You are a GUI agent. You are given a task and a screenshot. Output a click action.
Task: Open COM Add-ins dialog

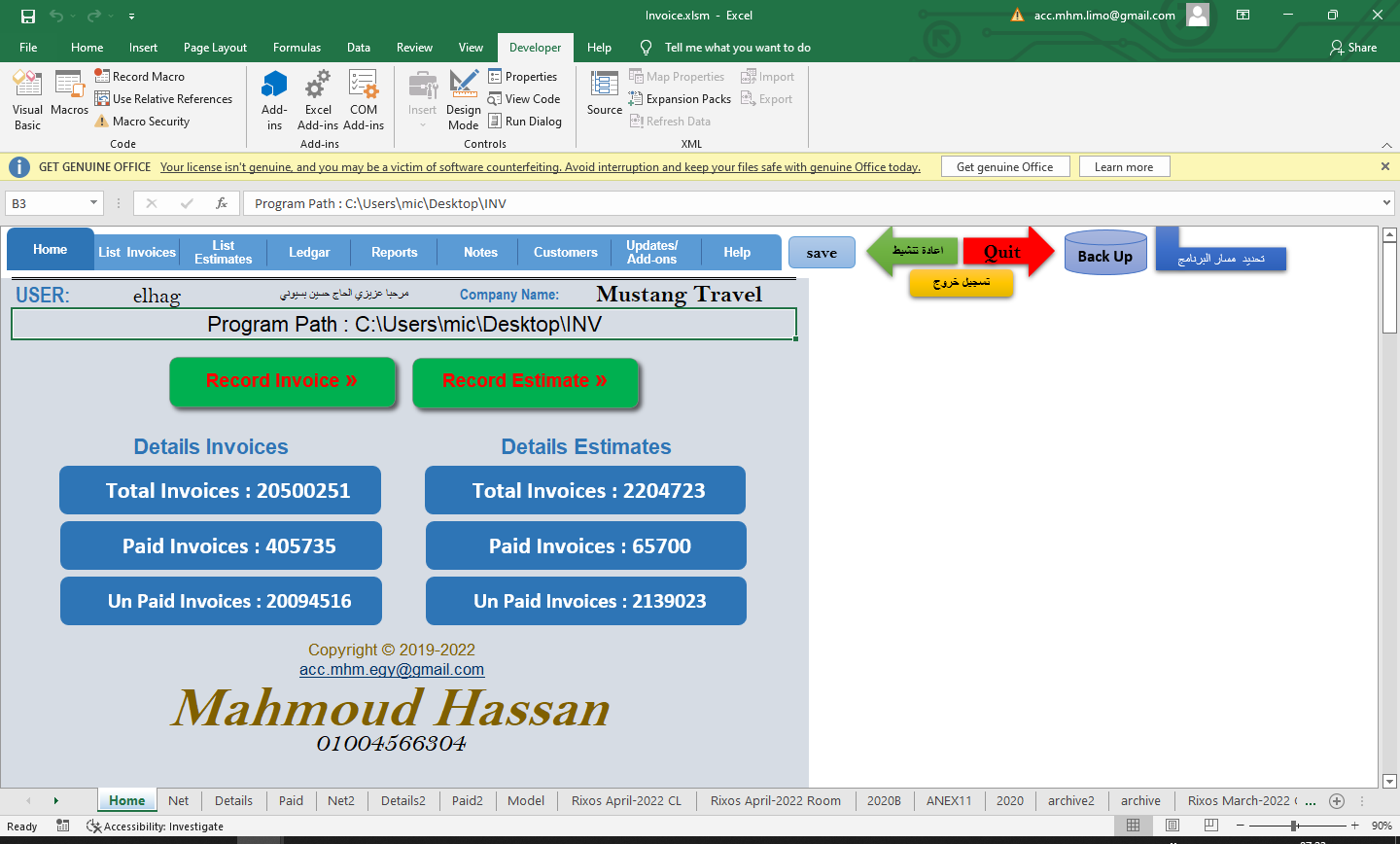(x=364, y=99)
